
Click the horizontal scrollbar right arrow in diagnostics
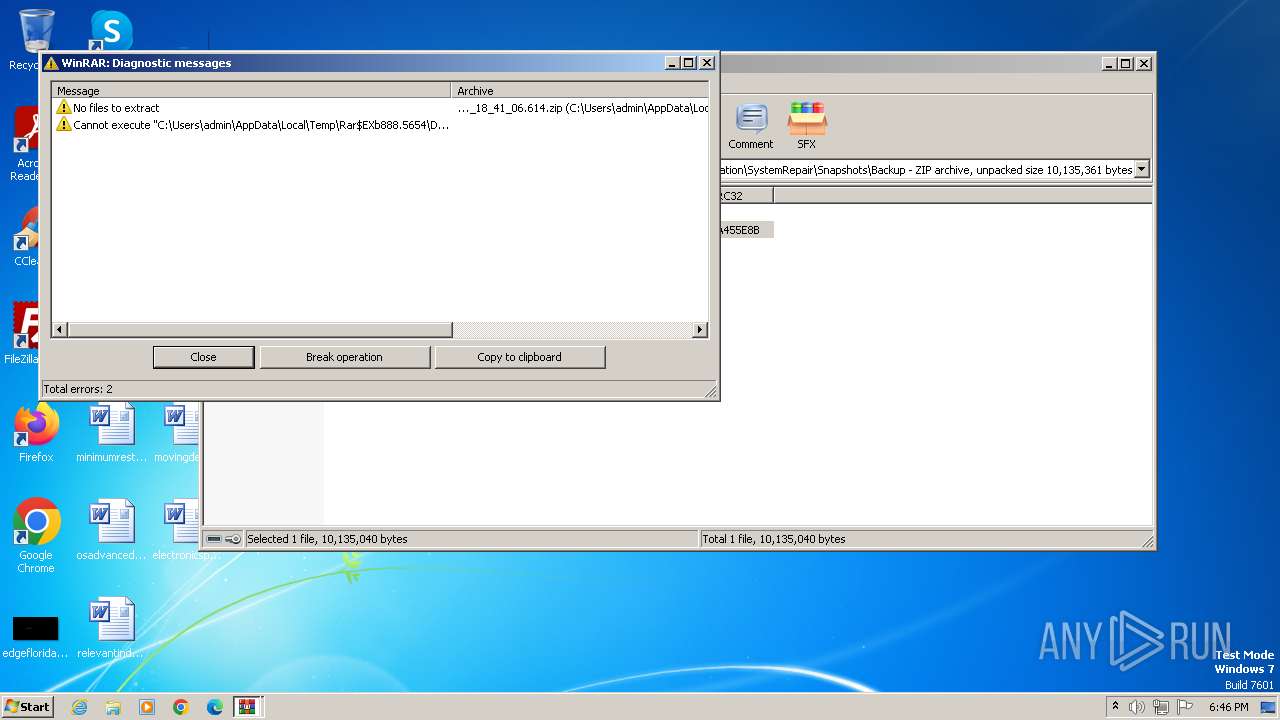[x=700, y=330]
